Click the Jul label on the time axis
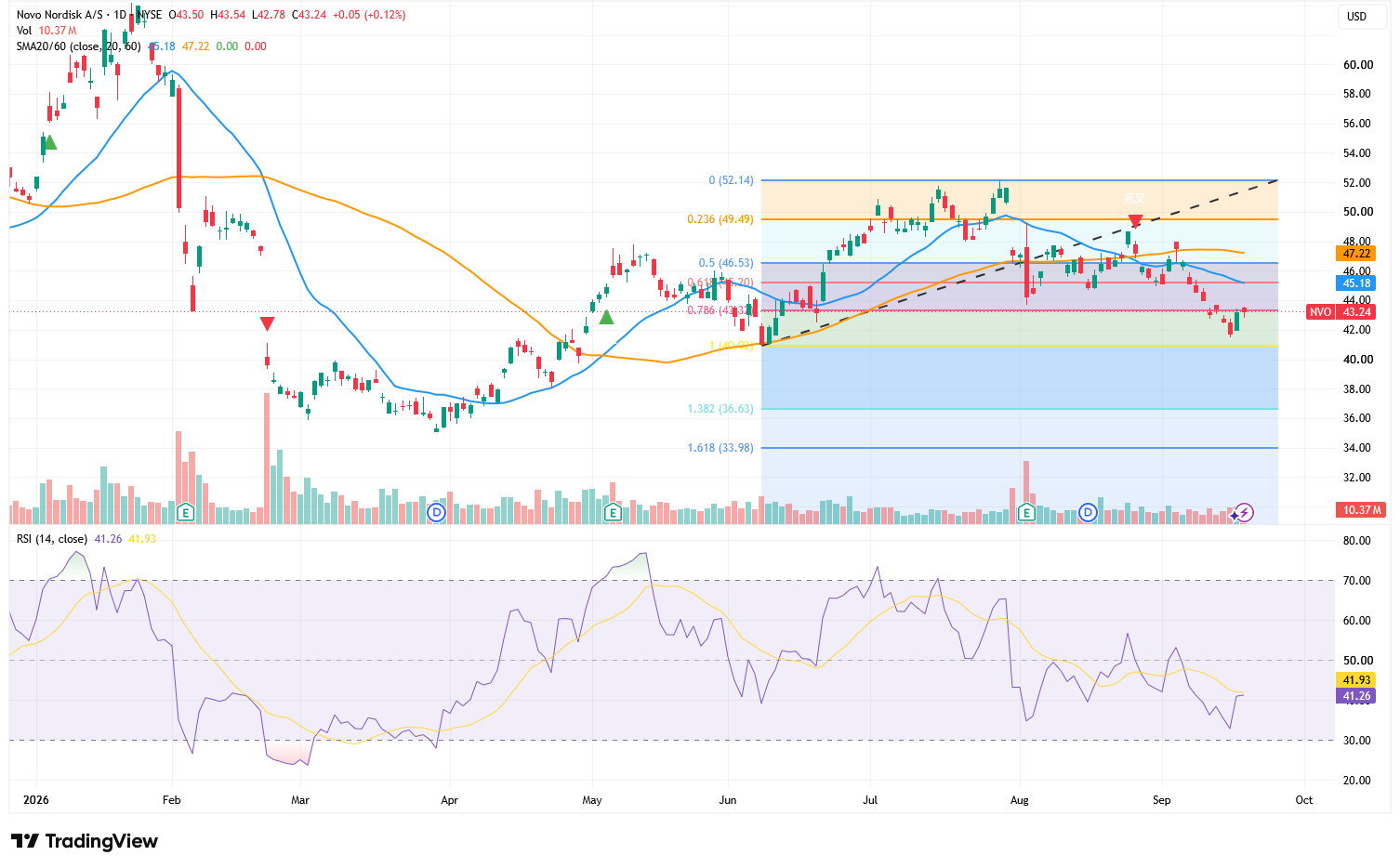This screenshot has height=868, width=1400. 871,800
